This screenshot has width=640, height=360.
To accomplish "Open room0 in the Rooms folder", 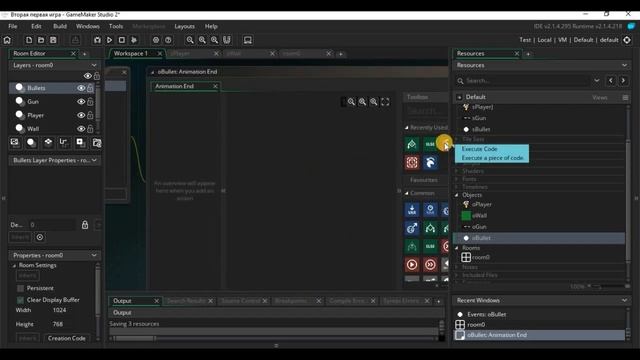I will [480, 257].
